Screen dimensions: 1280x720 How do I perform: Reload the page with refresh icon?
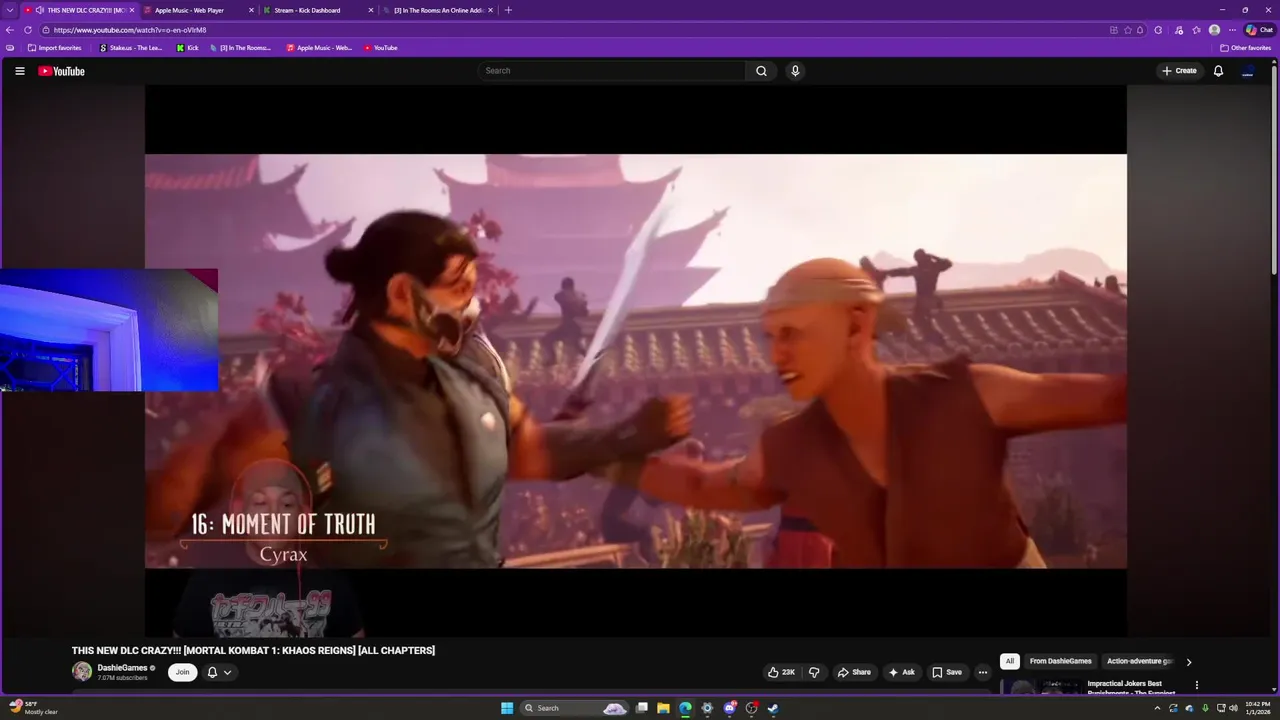point(28,30)
